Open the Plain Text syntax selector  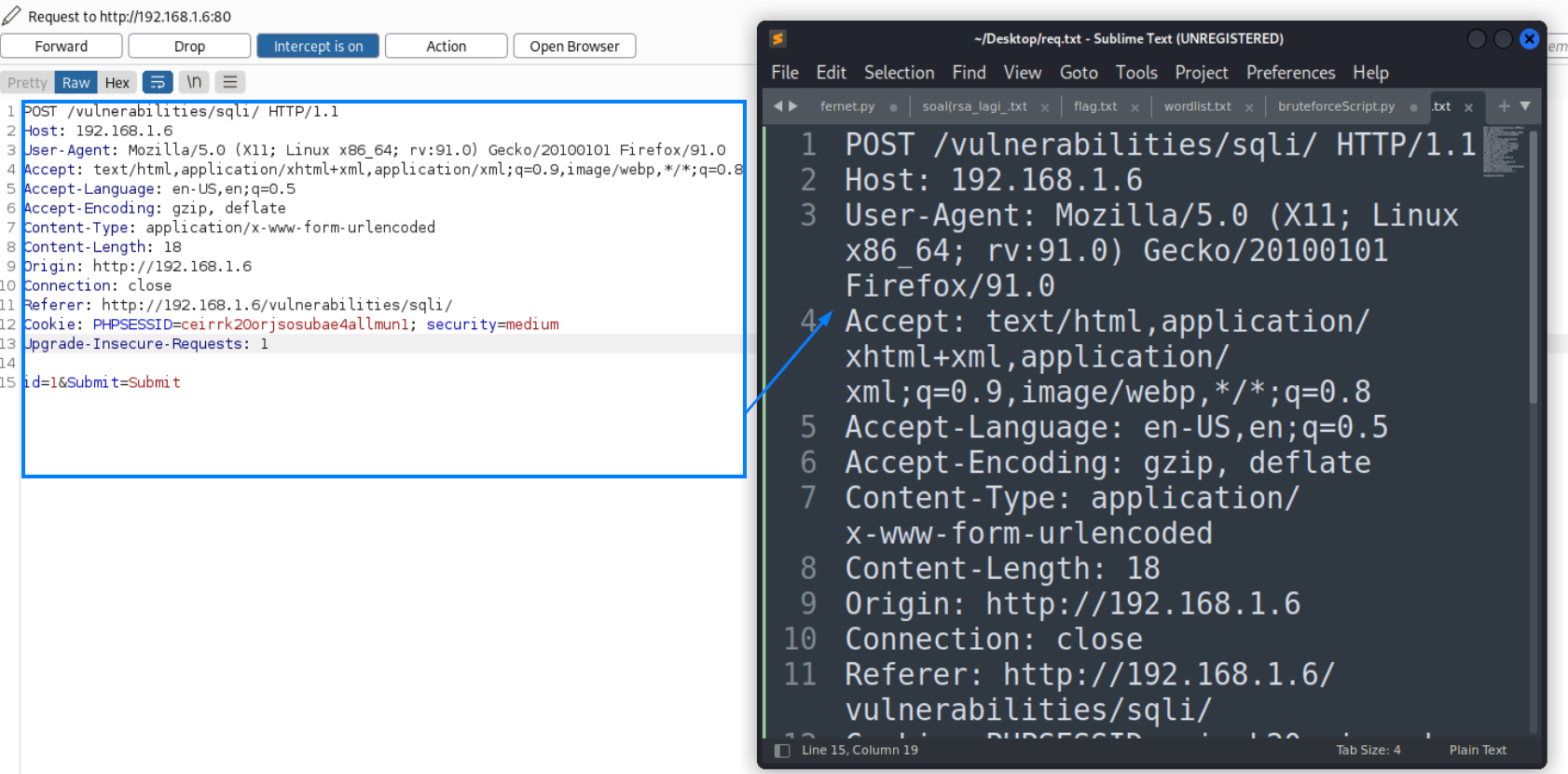pyautogui.click(x=1477, y=750)
